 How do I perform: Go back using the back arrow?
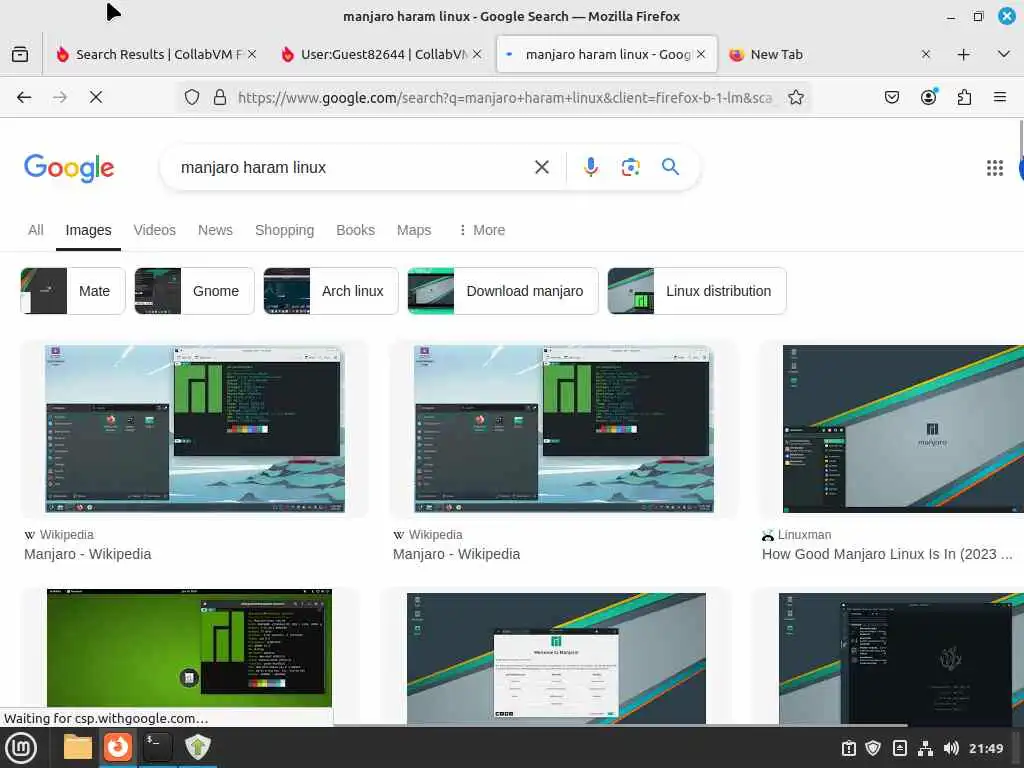(24, 97)
